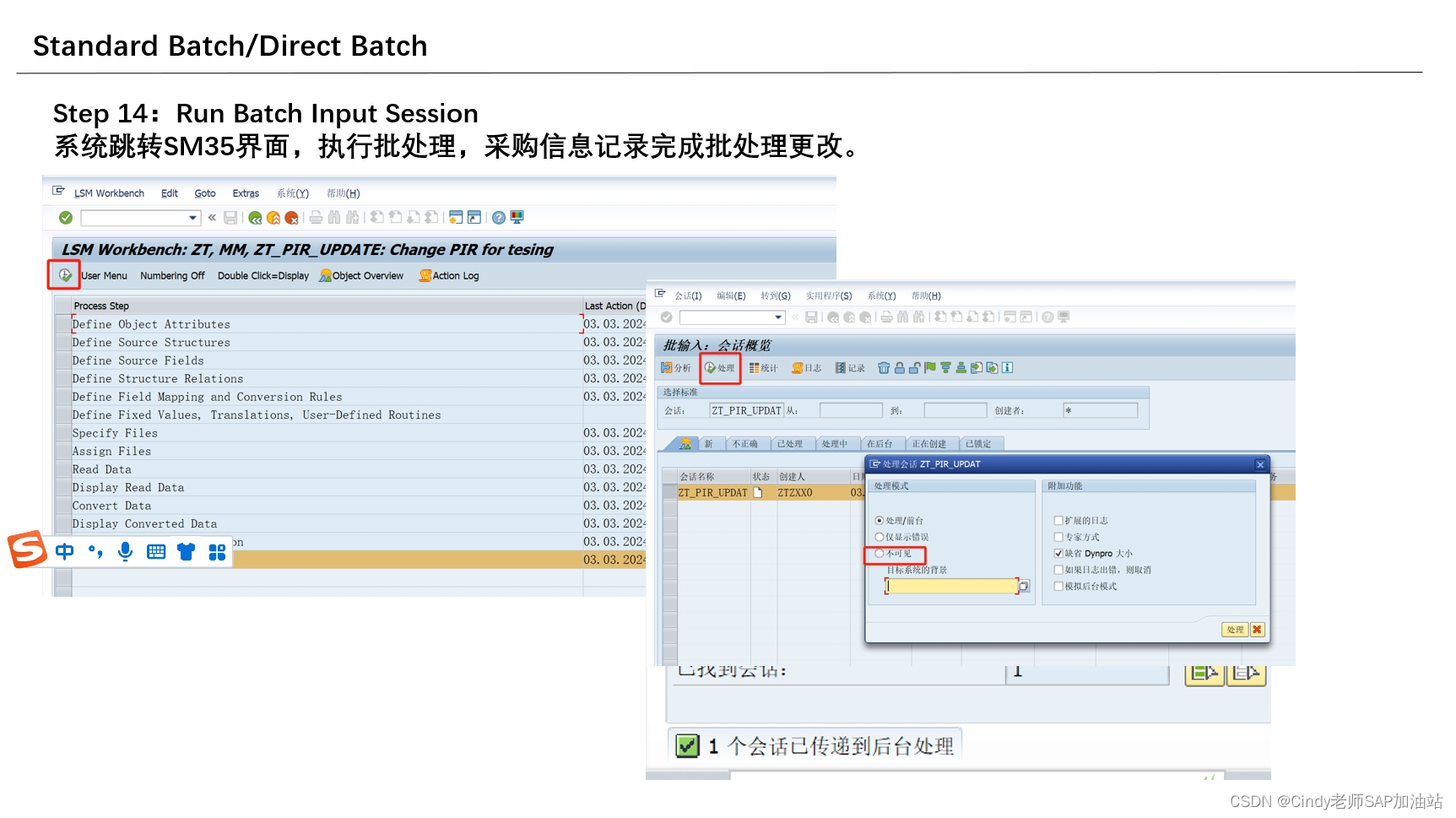Click the highlighted 处理 process icon in SM35 toolbar
This screenshot has height=818, width=1456.
(x=718, y=367)
